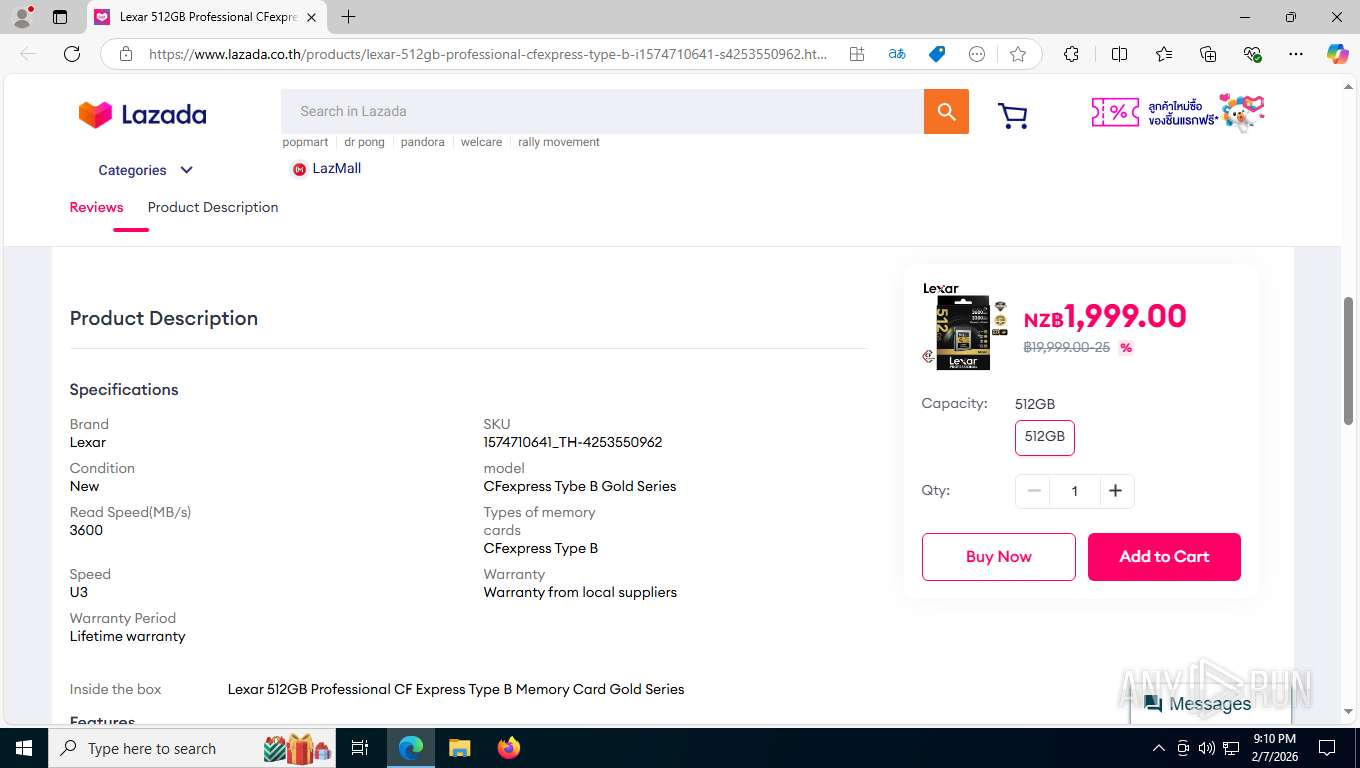Switch to the Reviews tab
The height and width of the screenshot is (768, 1360).
tap(96, 207)
